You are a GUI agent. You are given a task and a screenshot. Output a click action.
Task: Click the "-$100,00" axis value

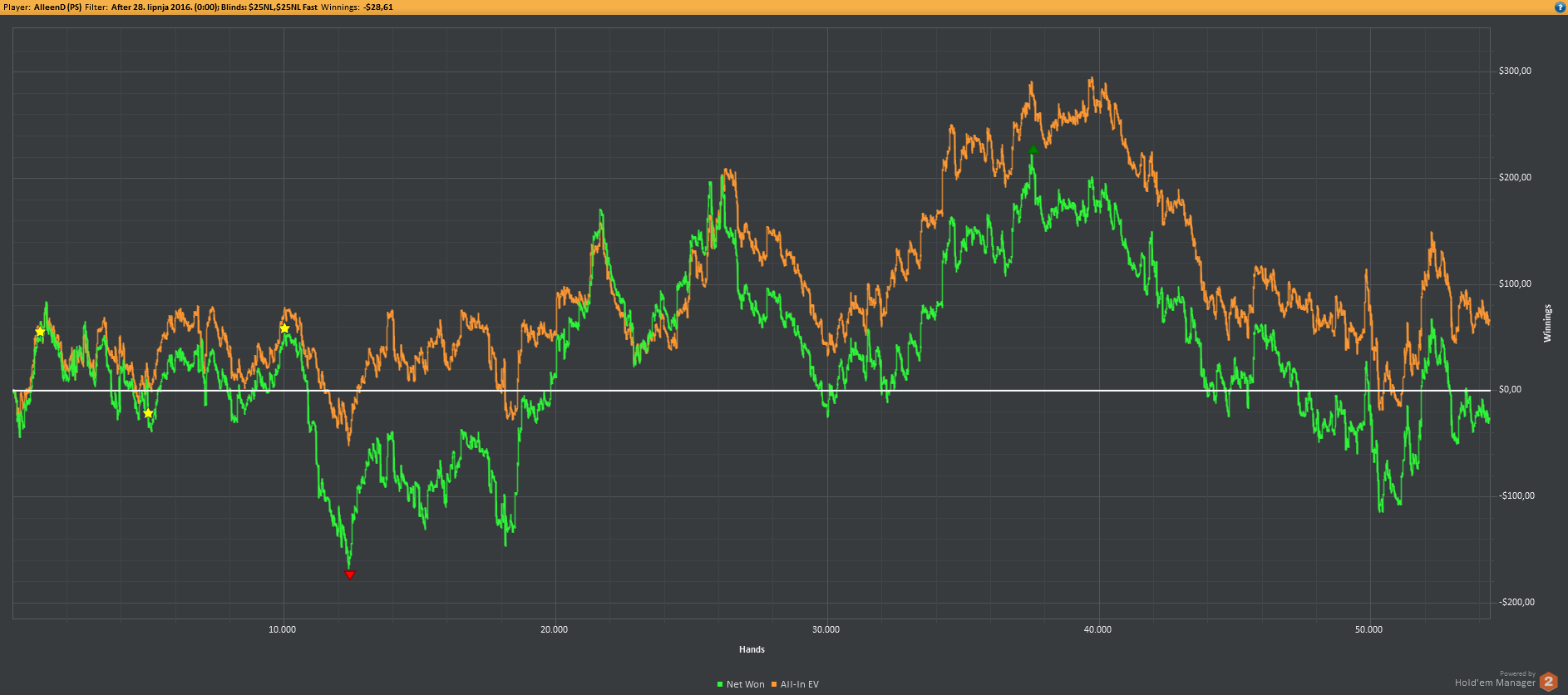[1516, 495]
